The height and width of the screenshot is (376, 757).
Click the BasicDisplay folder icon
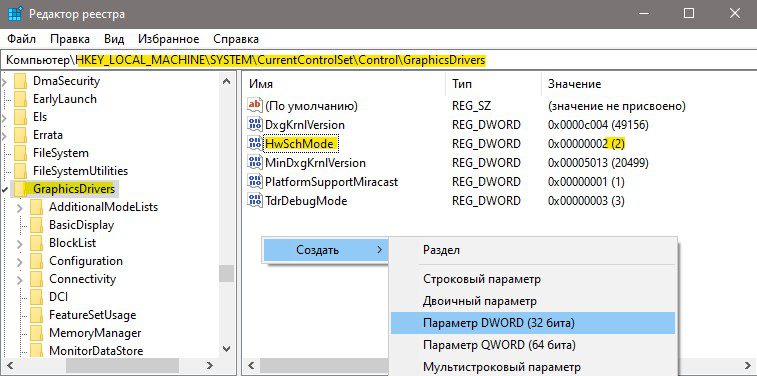point(37,225)
